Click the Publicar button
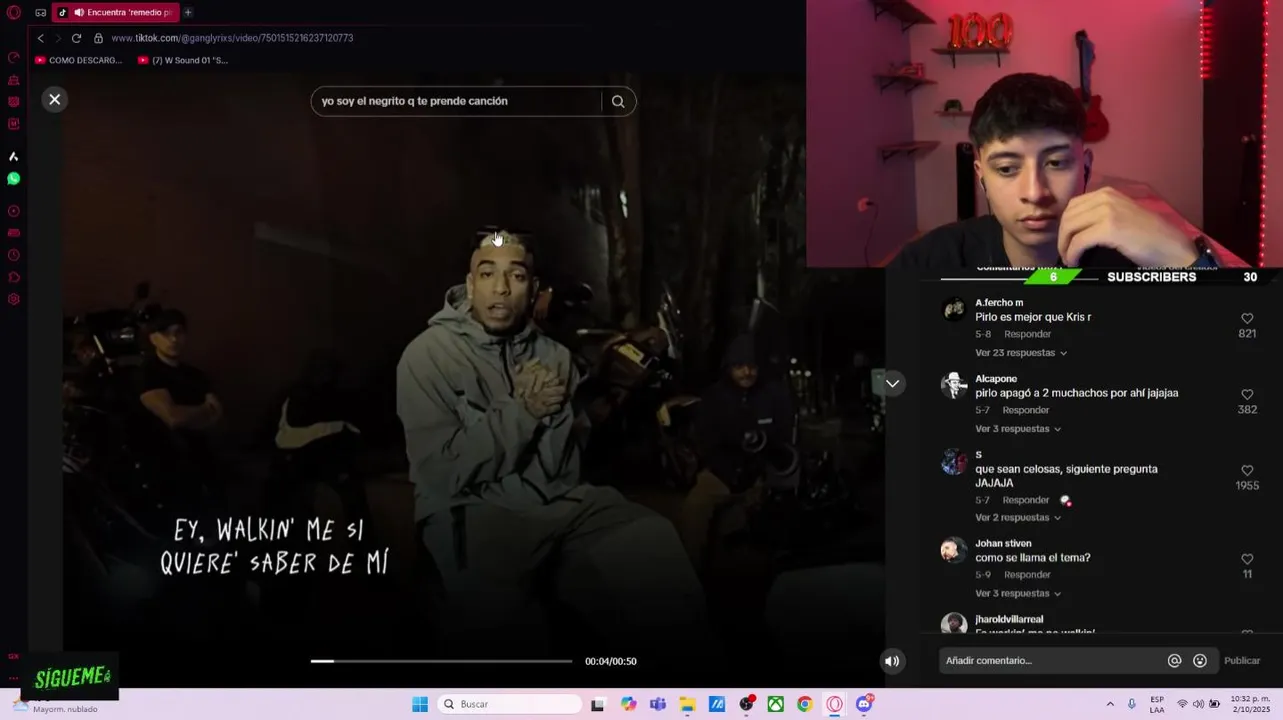This screenshot has height=720, width=1283. (1242, 661)
